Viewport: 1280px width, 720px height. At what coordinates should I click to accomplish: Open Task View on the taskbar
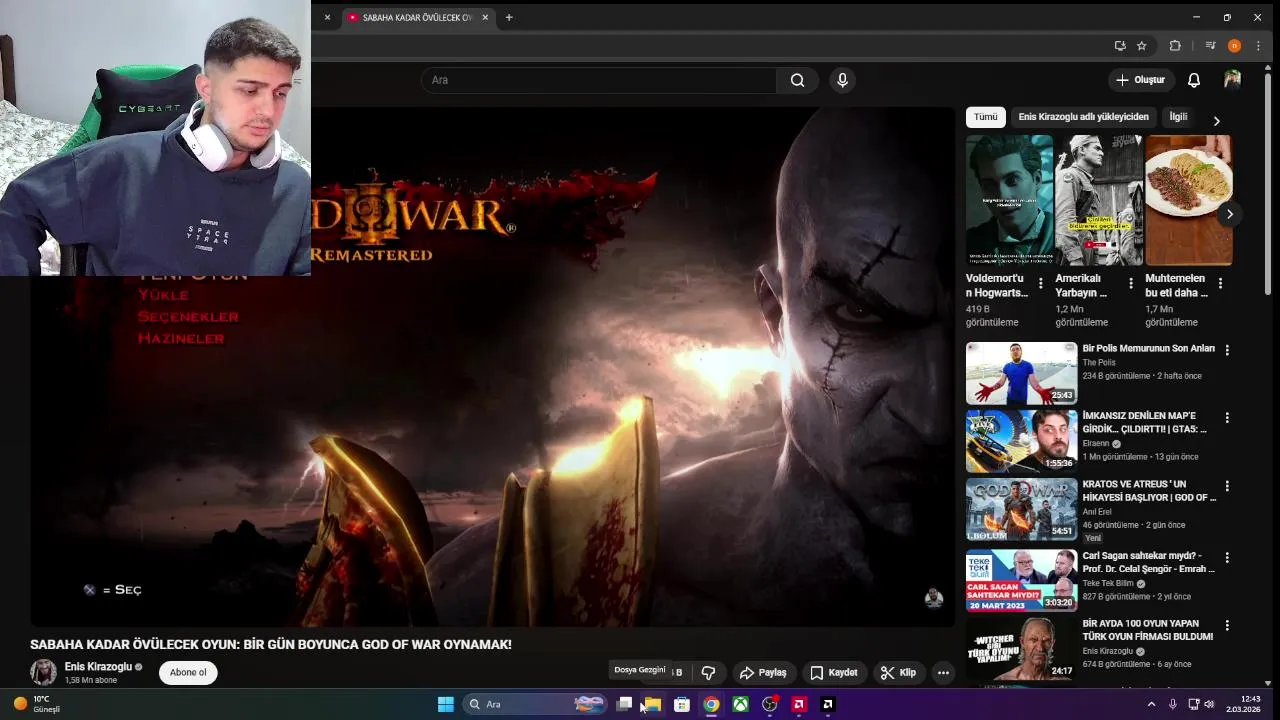(625, 704)
